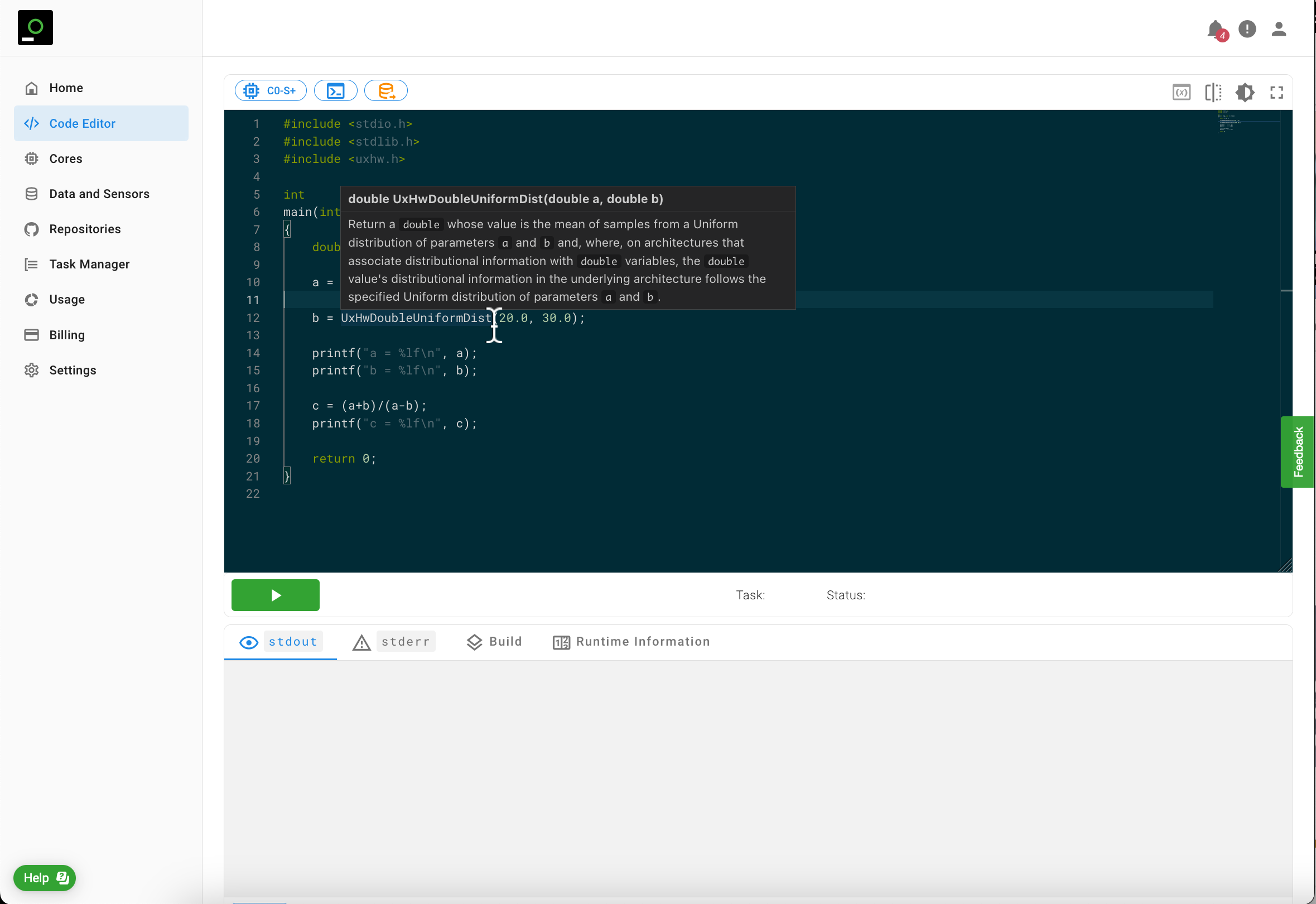Toggle the split editor view icon
Viewport: 1316px width, 904px height.
point(1213,92)
